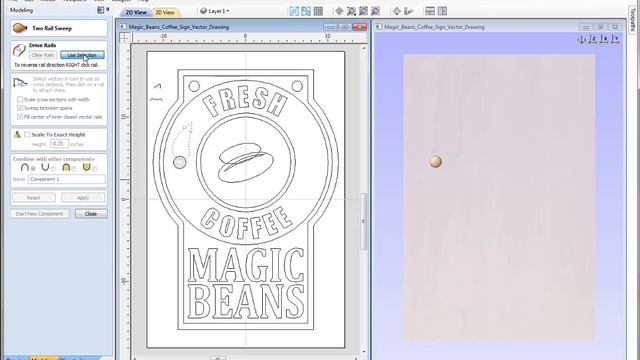640x360 pixels.
Task: Enable Scale cross sections with width
Action: point(20,99)
